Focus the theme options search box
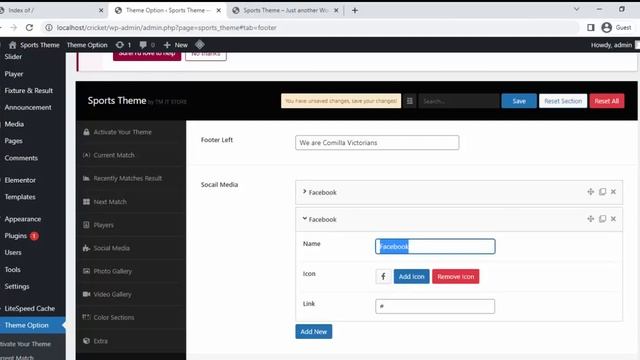The height and width of the screenshot is (360, 640). coord(459,101)
